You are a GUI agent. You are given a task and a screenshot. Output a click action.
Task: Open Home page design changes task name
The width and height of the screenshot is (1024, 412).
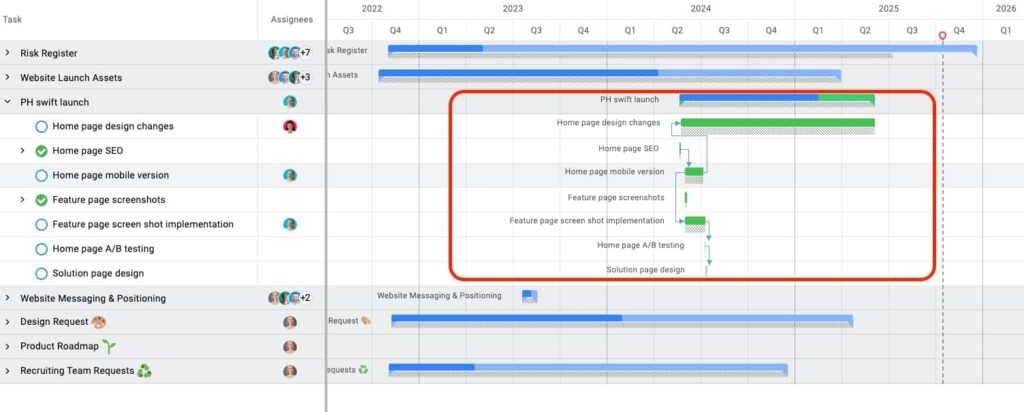113,126
